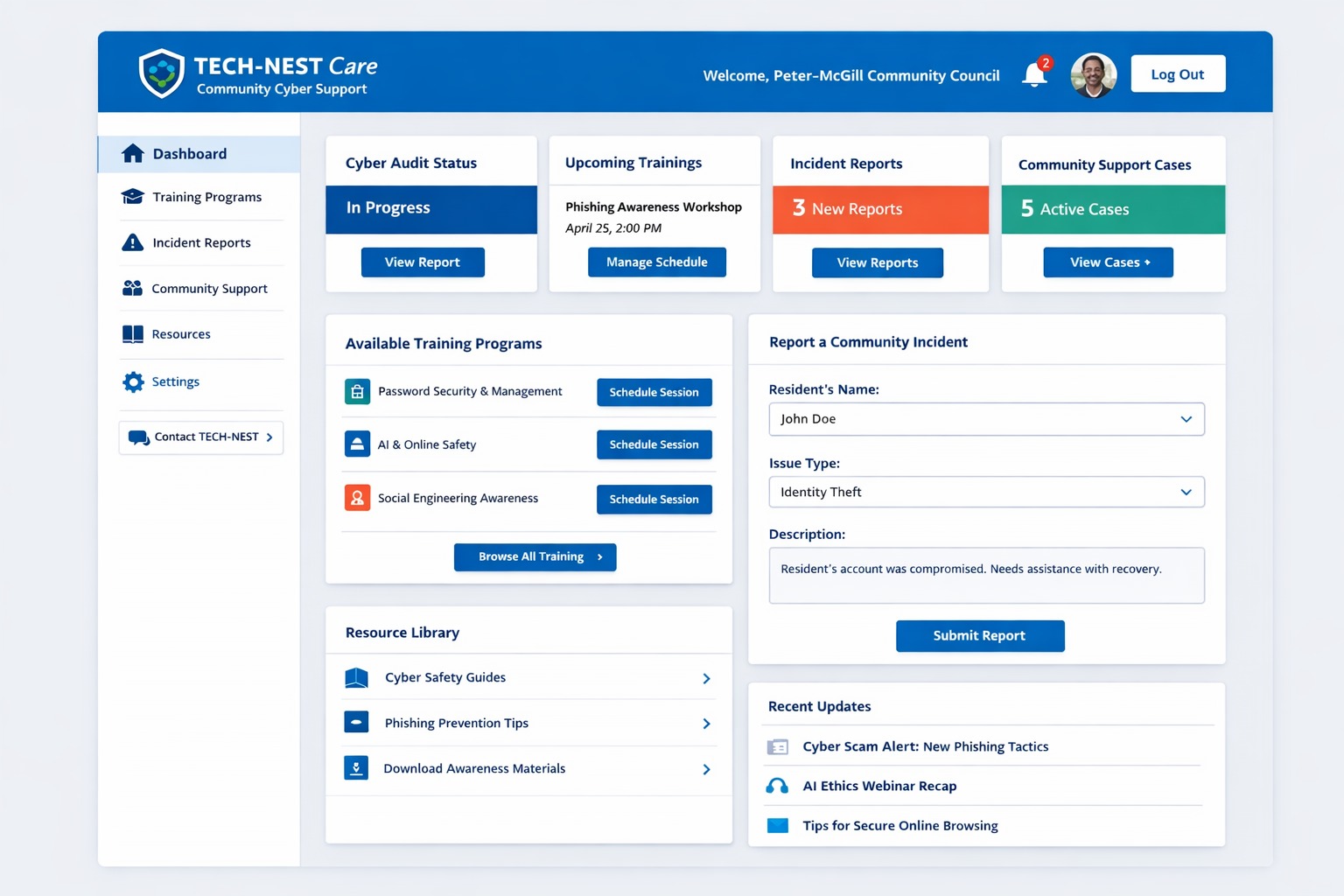Click inside the incident Description text area

[986, 575]
